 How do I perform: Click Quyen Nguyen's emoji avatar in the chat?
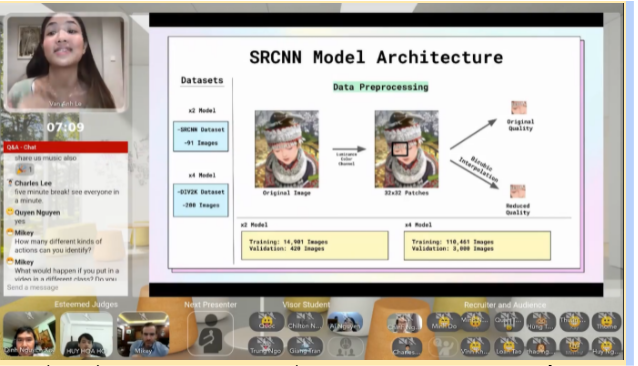(10, 212)
